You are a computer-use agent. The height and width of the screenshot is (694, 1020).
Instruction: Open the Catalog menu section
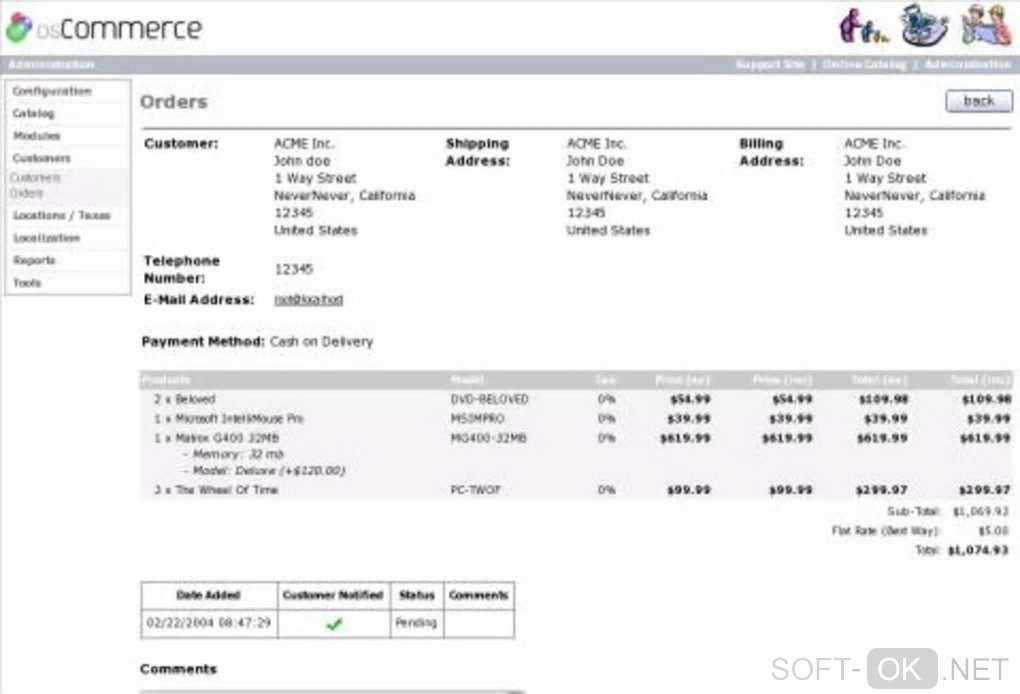(x=33, y=114)
